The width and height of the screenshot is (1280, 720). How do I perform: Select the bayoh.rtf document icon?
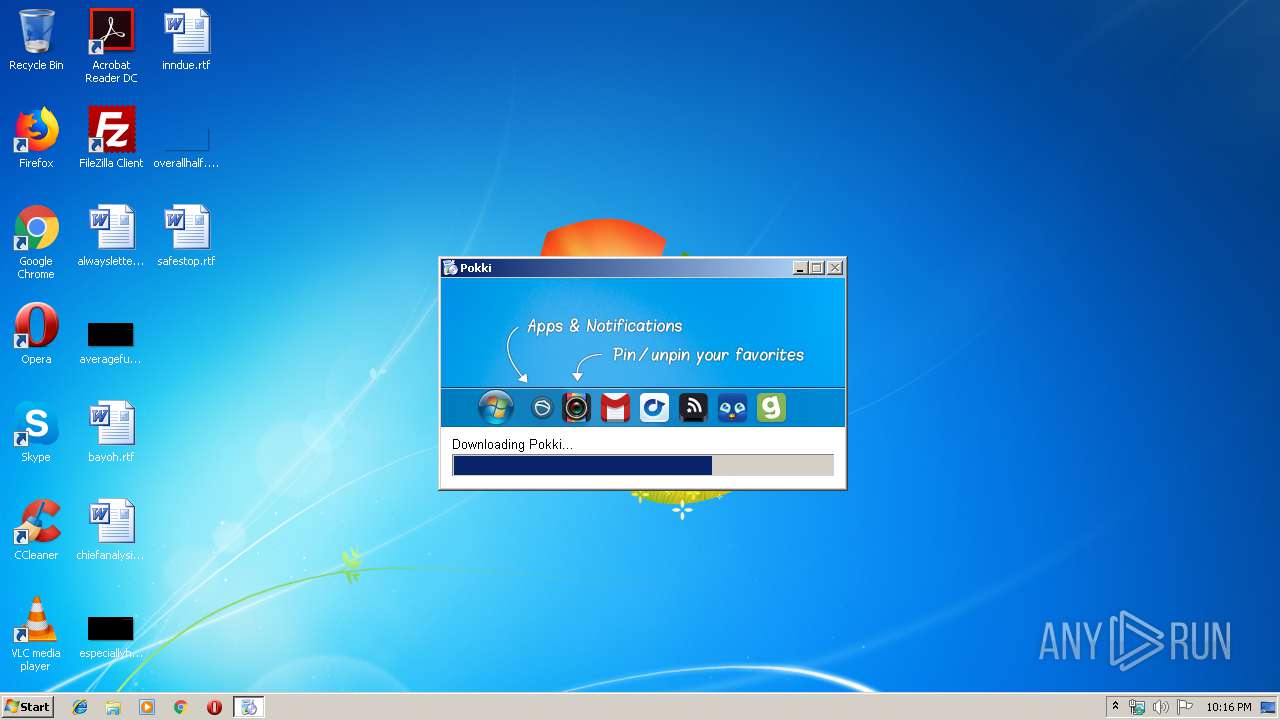click(x=111, y=432)
